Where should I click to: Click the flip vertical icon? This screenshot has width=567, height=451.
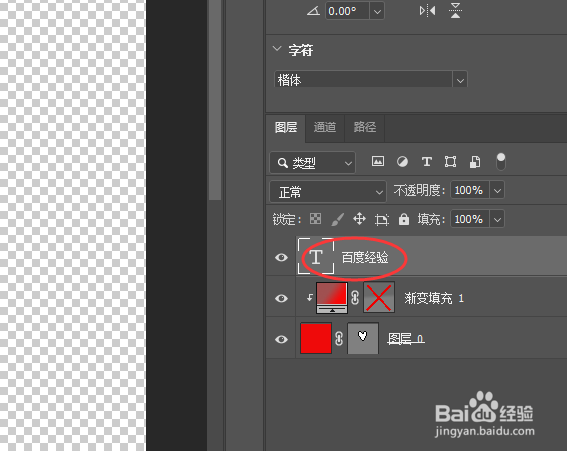455,10
